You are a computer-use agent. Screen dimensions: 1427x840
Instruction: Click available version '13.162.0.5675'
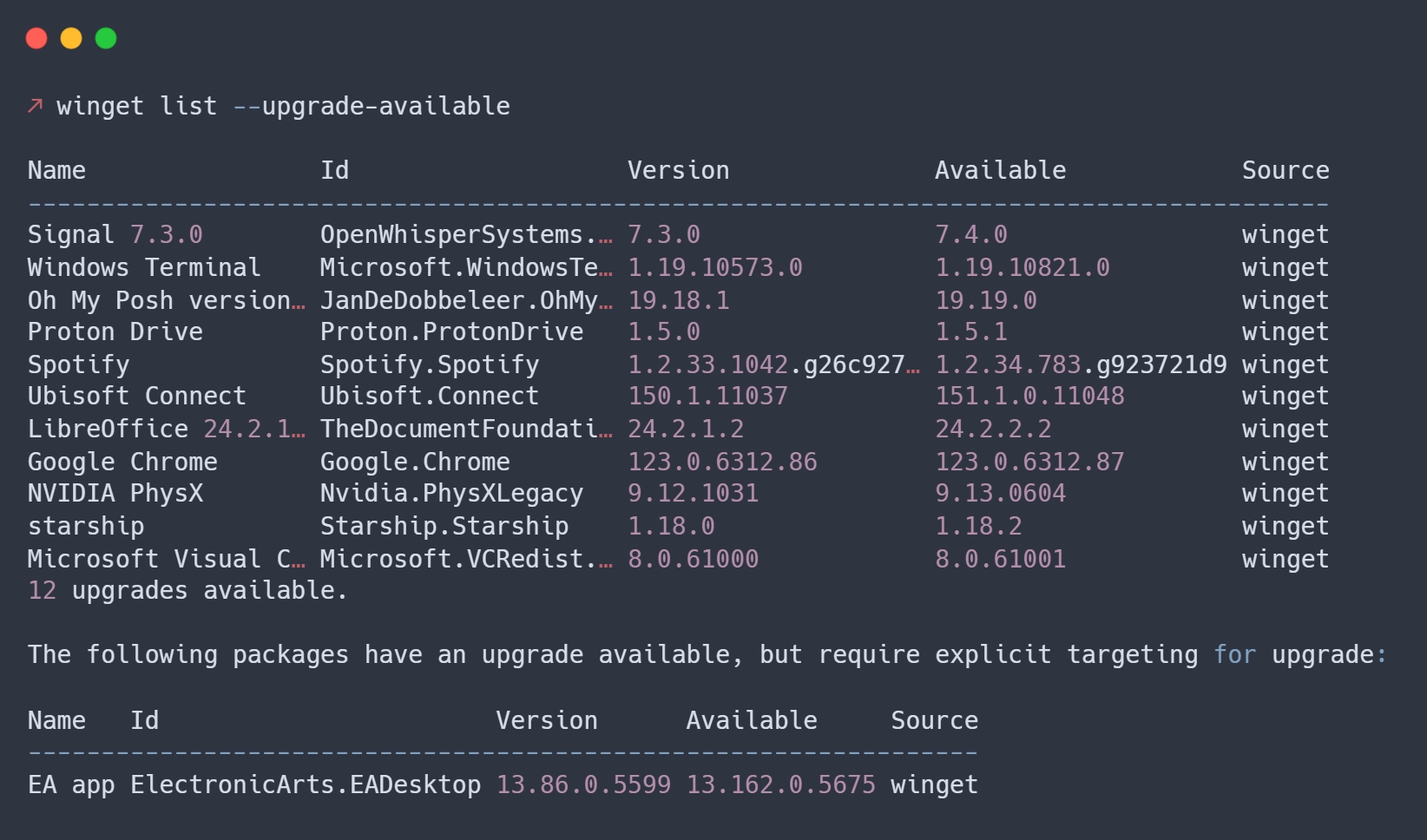781,784
